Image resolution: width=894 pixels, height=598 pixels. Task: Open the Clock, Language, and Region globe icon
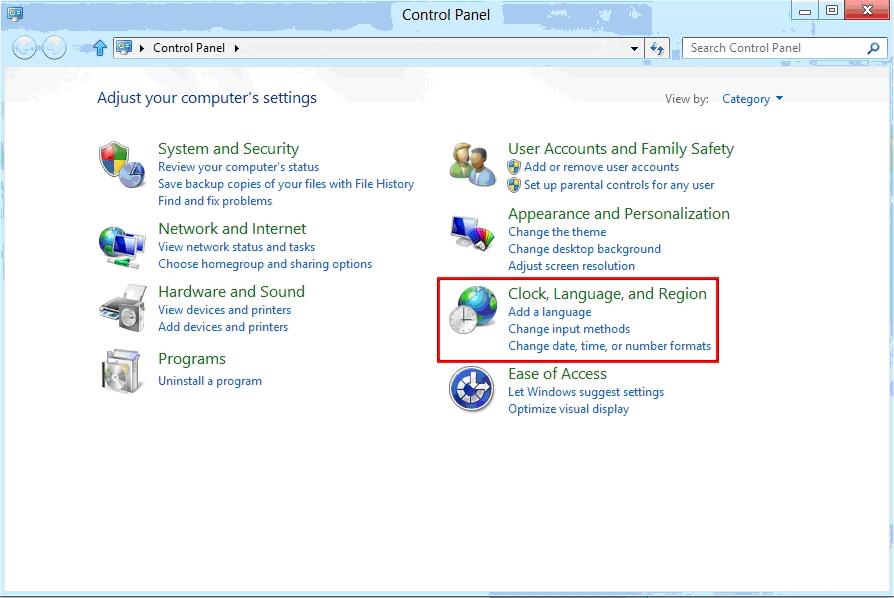click(472, 310)
